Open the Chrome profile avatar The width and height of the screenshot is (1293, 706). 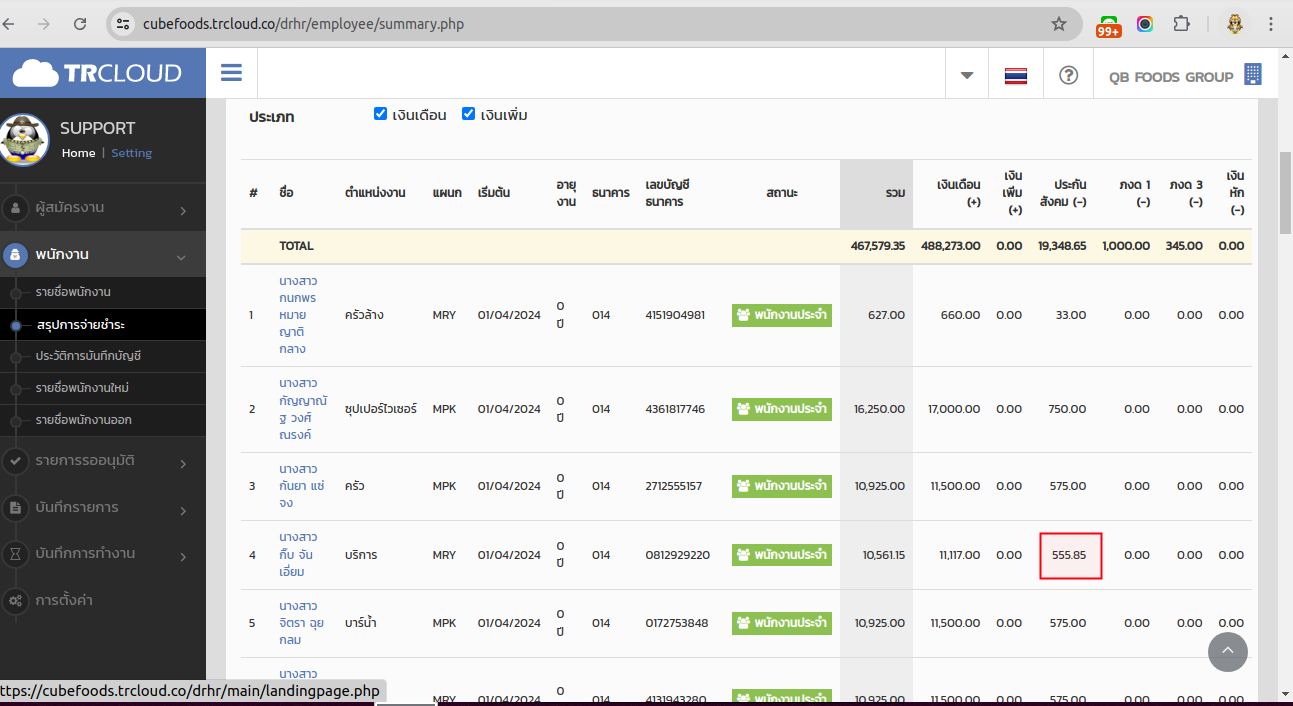pyautogui.click(x=1235, y=24)
